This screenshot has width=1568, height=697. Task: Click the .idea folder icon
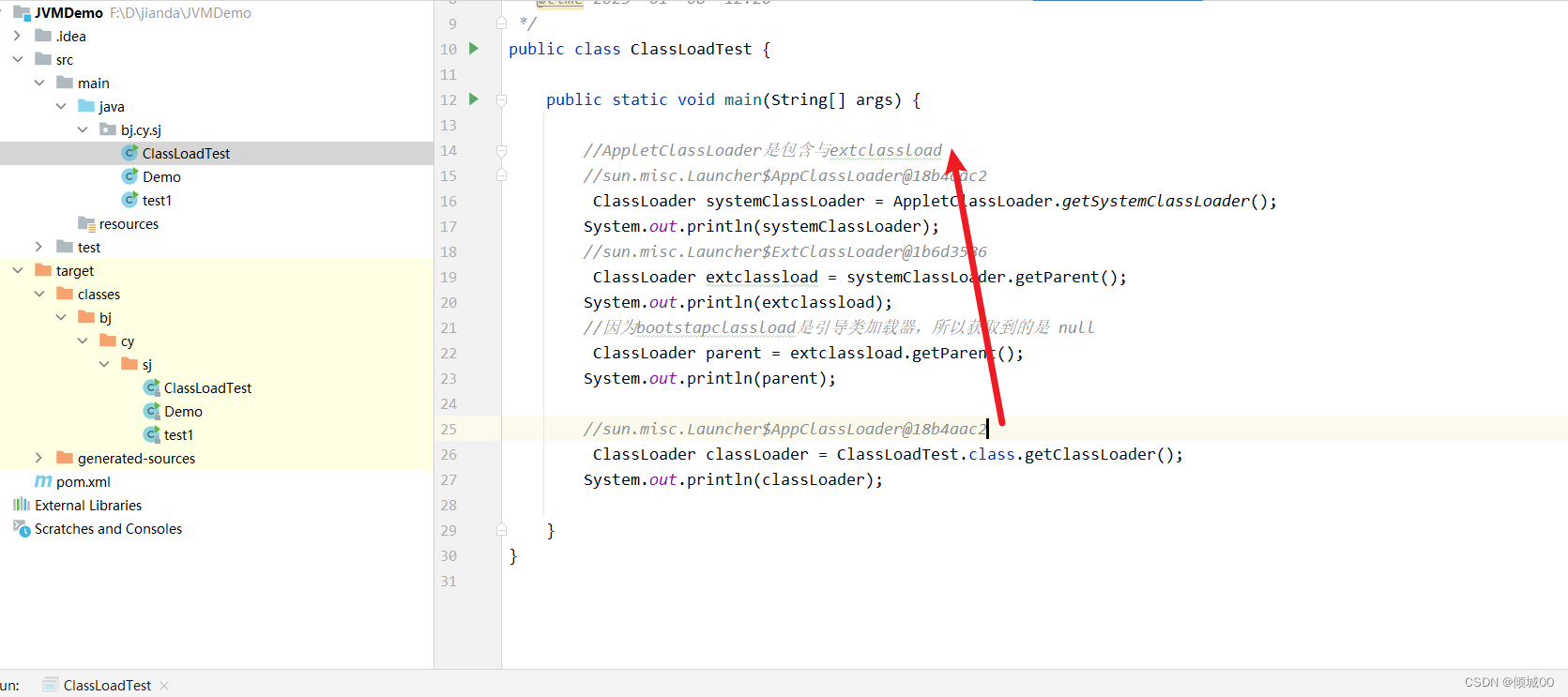[x=43, y=36]
